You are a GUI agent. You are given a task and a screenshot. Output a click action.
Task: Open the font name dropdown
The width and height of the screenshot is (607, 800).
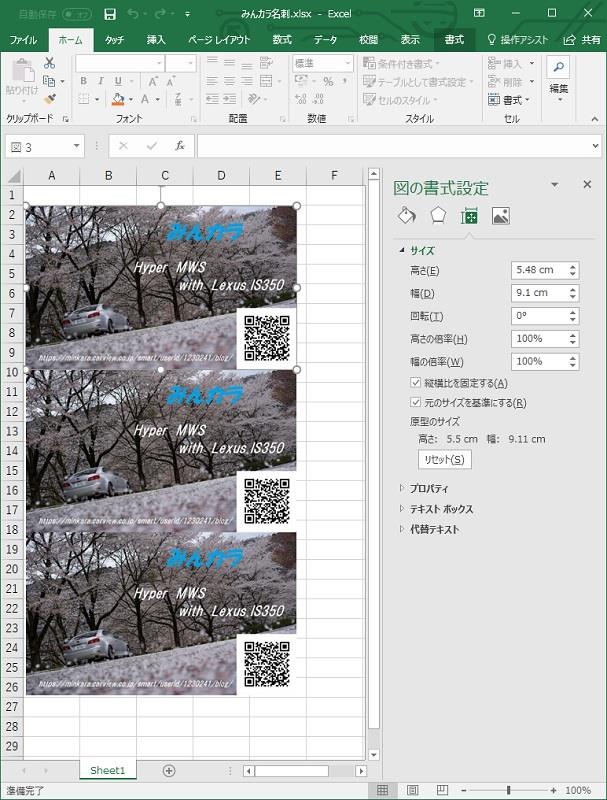[160, 63]
